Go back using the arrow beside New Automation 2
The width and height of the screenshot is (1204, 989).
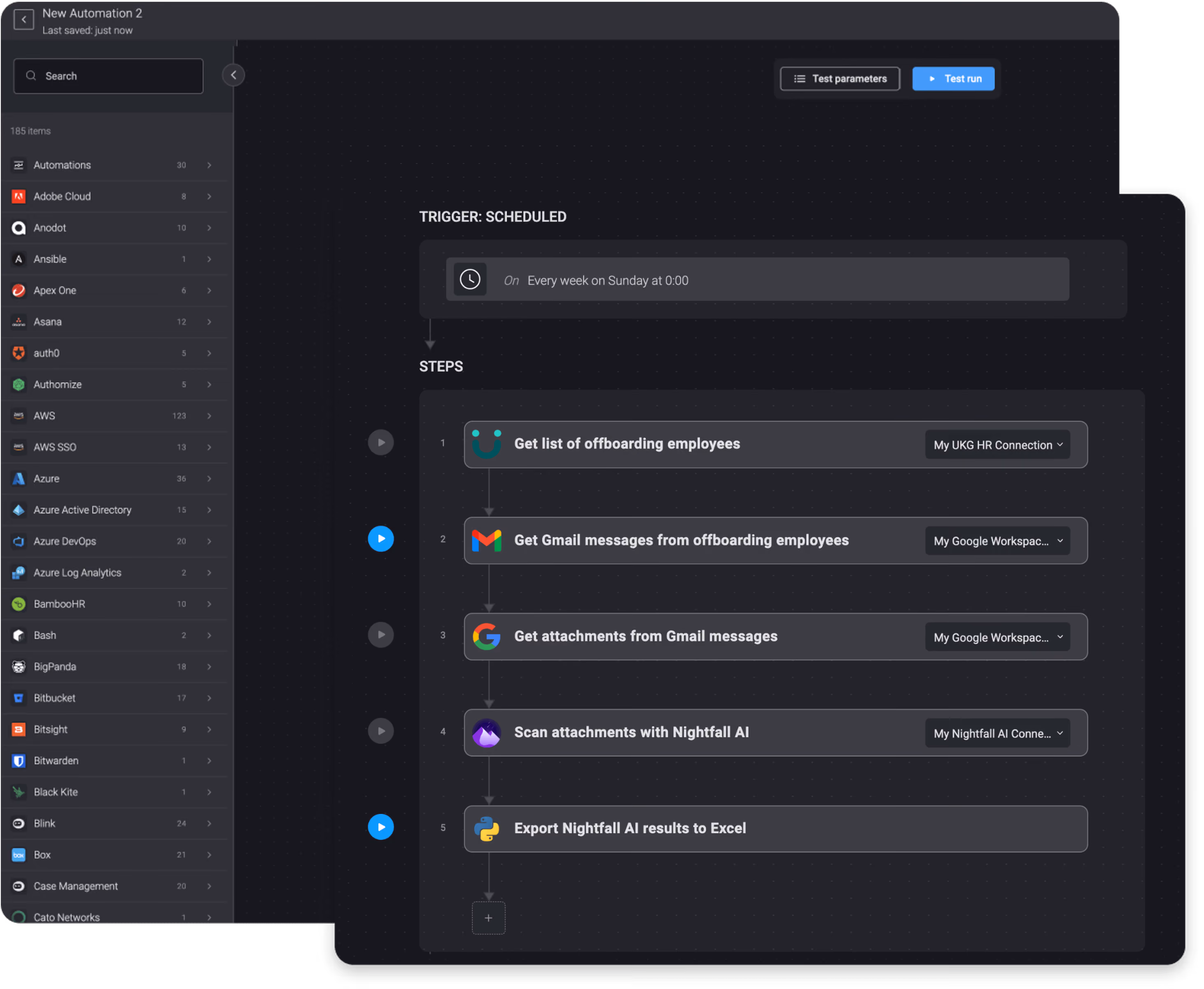[23, 20]
